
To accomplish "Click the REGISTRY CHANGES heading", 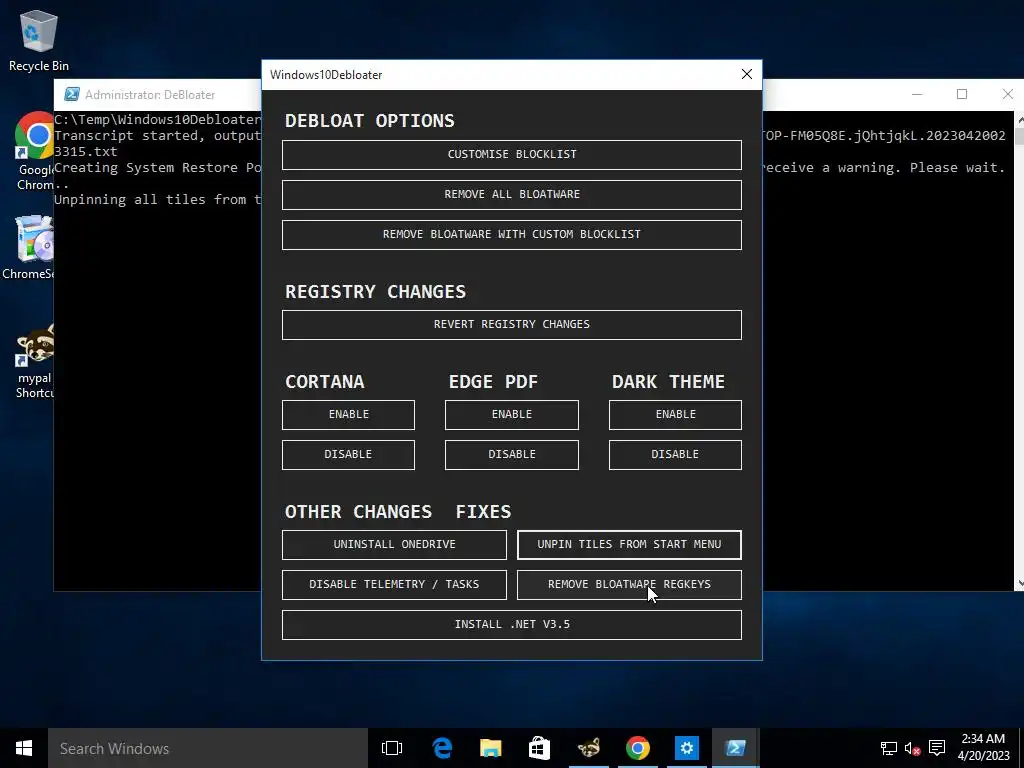I will click(376, 291).
